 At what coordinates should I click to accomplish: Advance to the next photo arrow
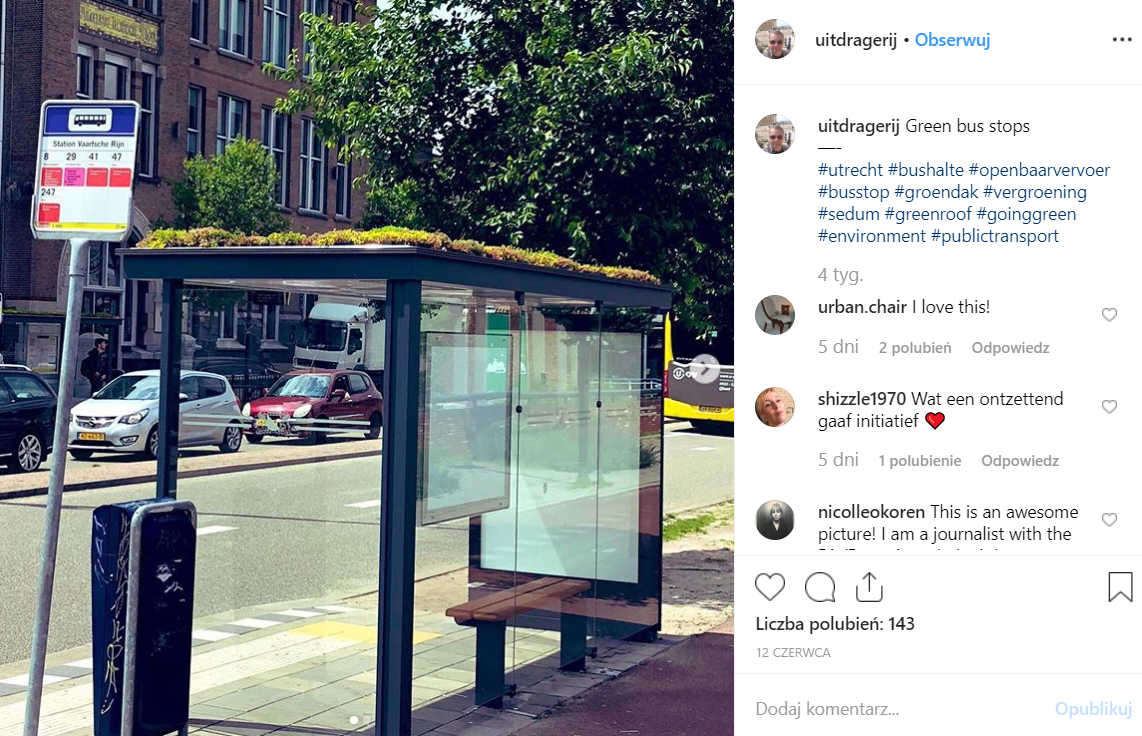[704, 368]
